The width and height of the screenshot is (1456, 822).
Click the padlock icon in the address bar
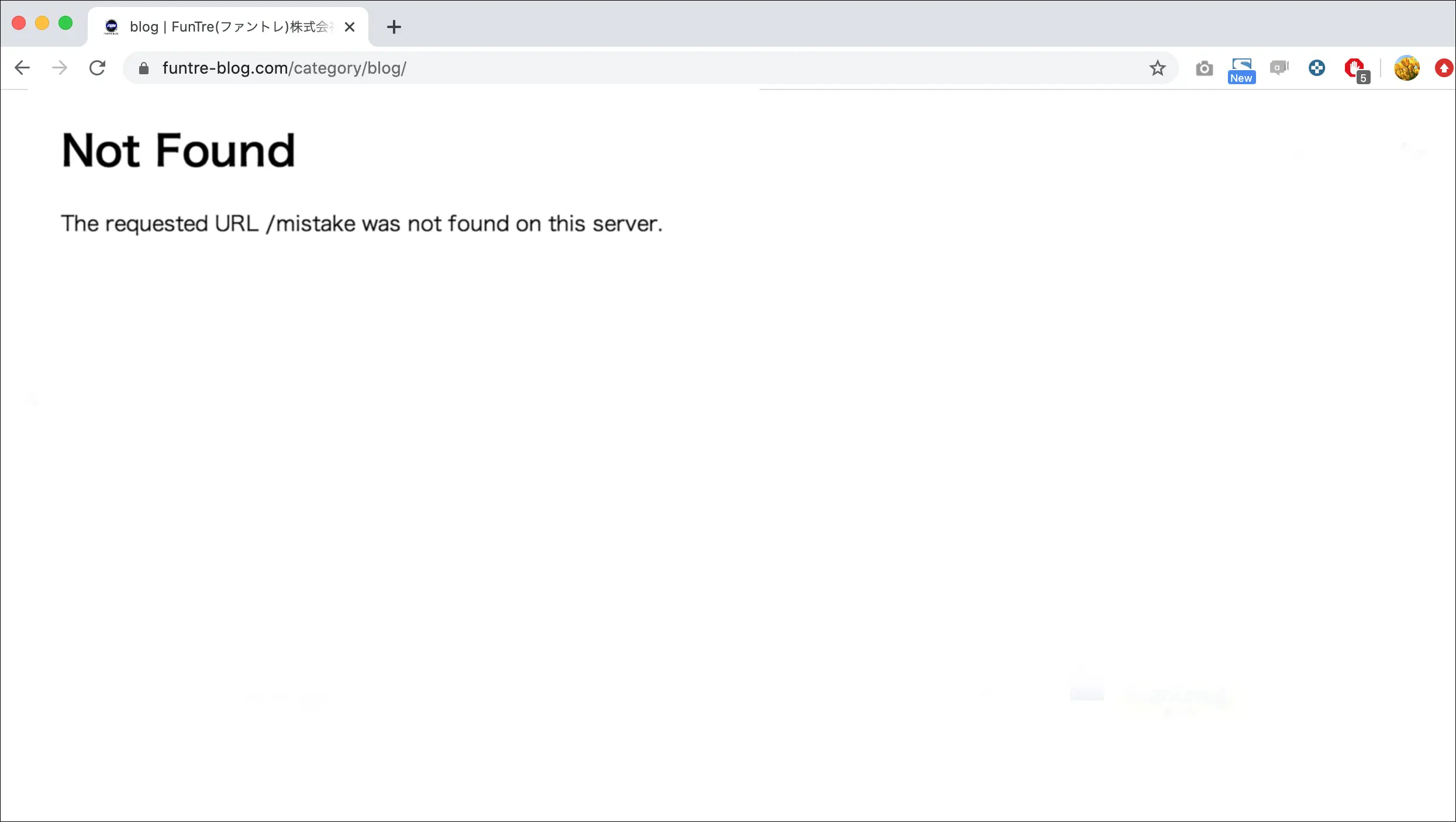(142, 68)
